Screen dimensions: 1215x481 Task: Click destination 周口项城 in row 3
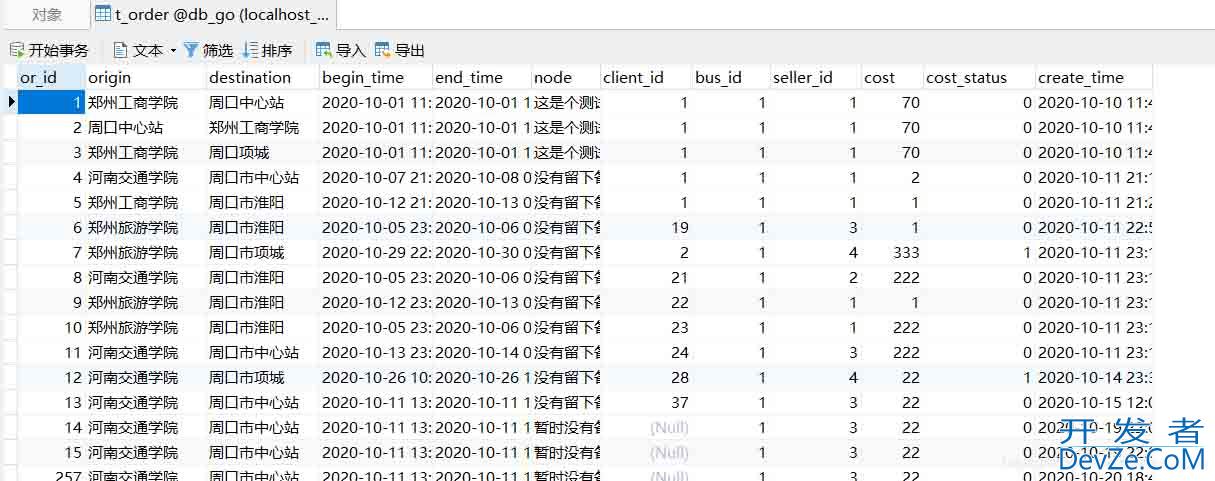262,152
